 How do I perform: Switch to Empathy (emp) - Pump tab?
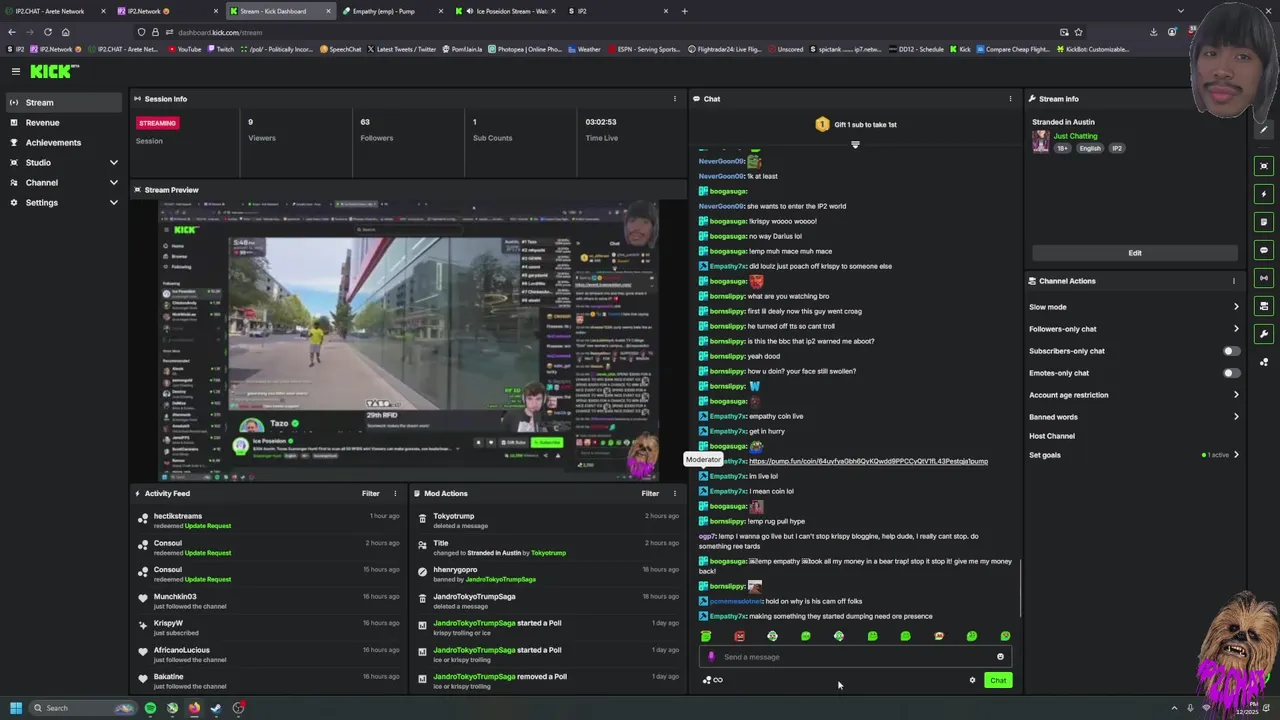[x=390, y=11]
